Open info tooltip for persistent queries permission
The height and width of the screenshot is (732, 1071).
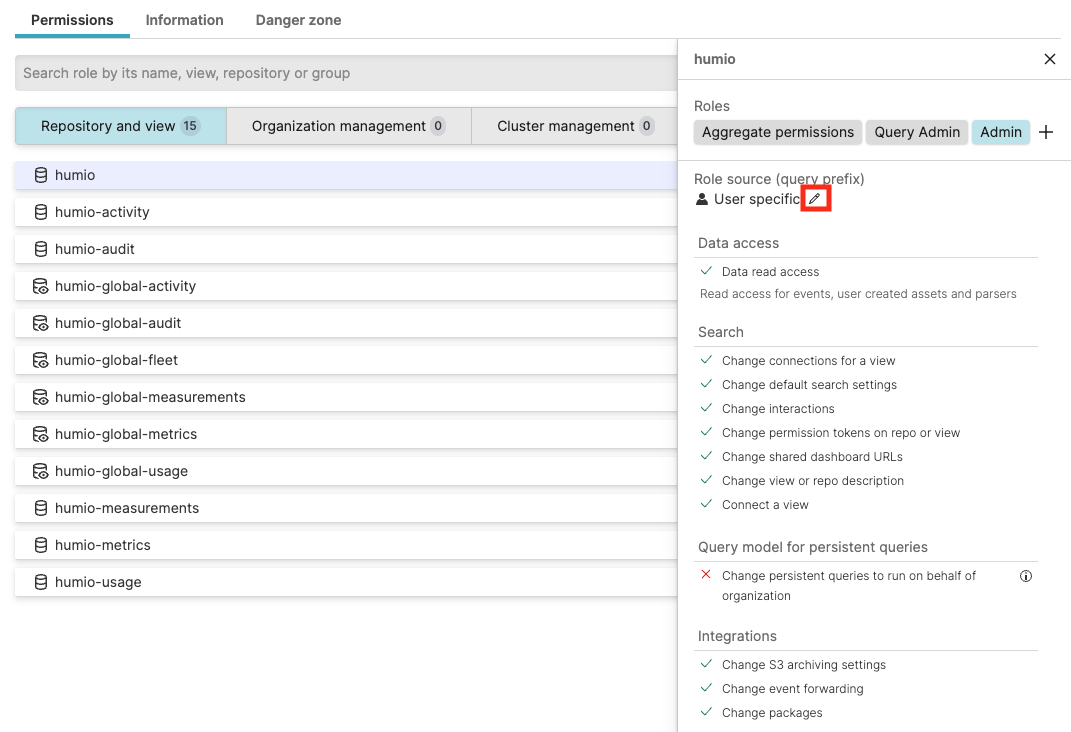pos(1025,575)
